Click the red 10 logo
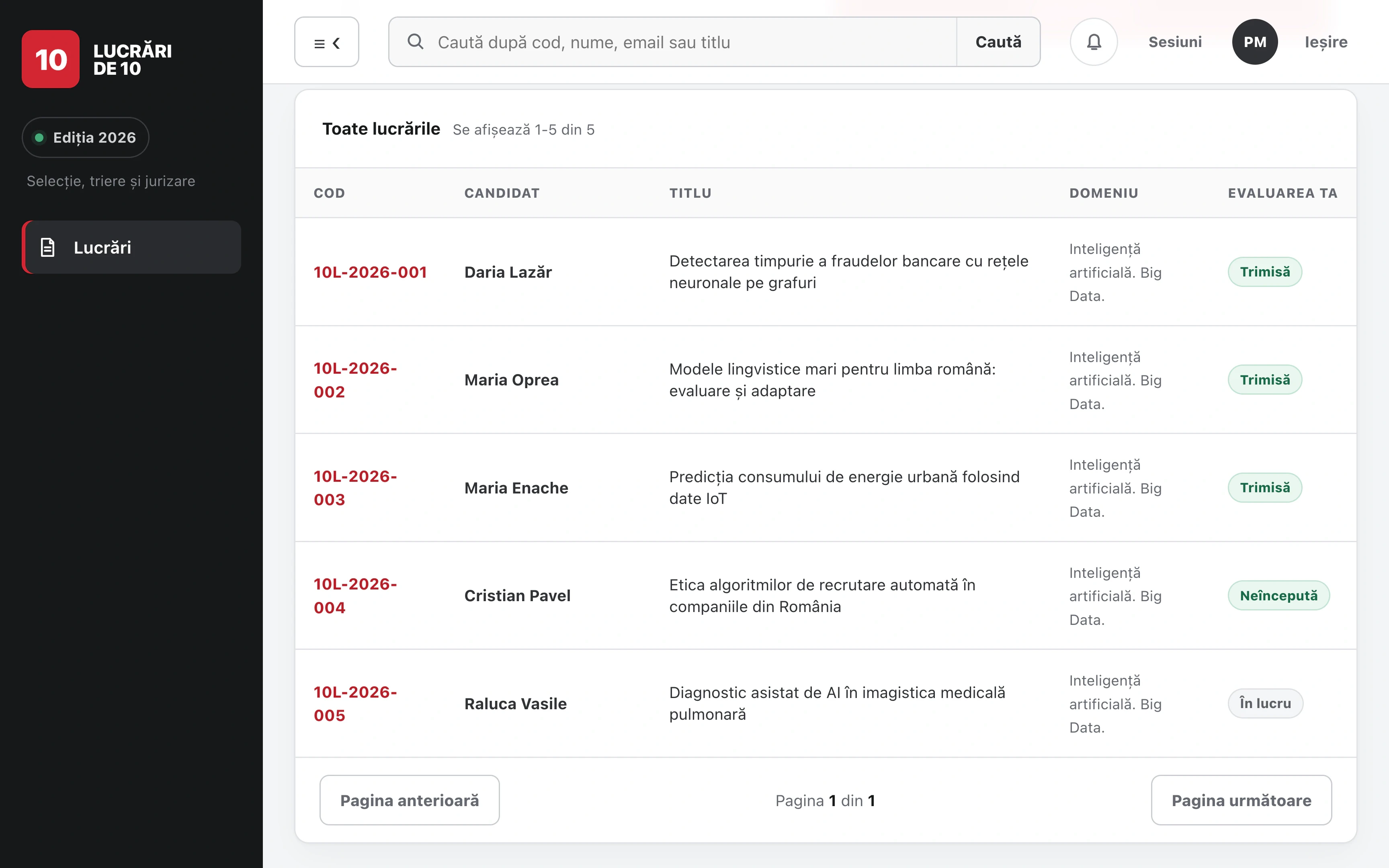1389x868 pixels. (x=51, y=59)
